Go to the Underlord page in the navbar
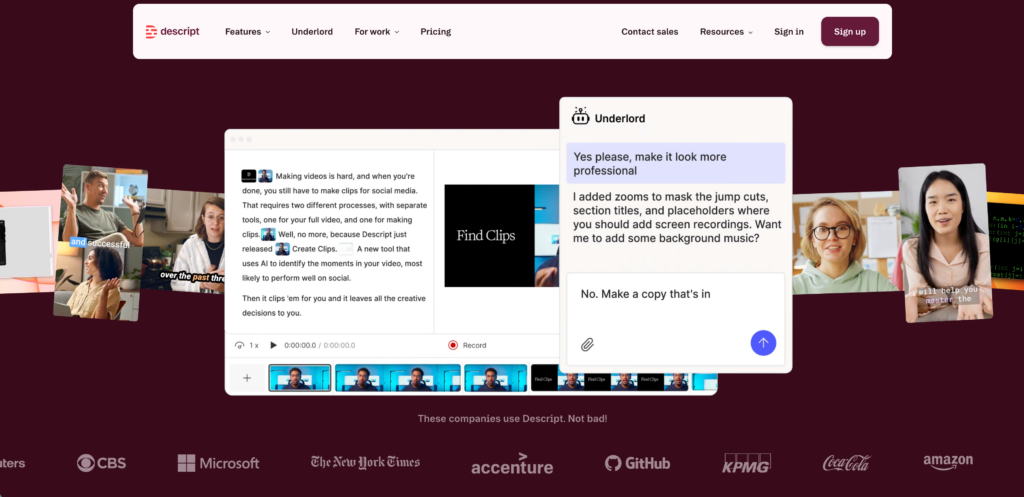Screen dimensions: 1024x497 click(312, 31)
